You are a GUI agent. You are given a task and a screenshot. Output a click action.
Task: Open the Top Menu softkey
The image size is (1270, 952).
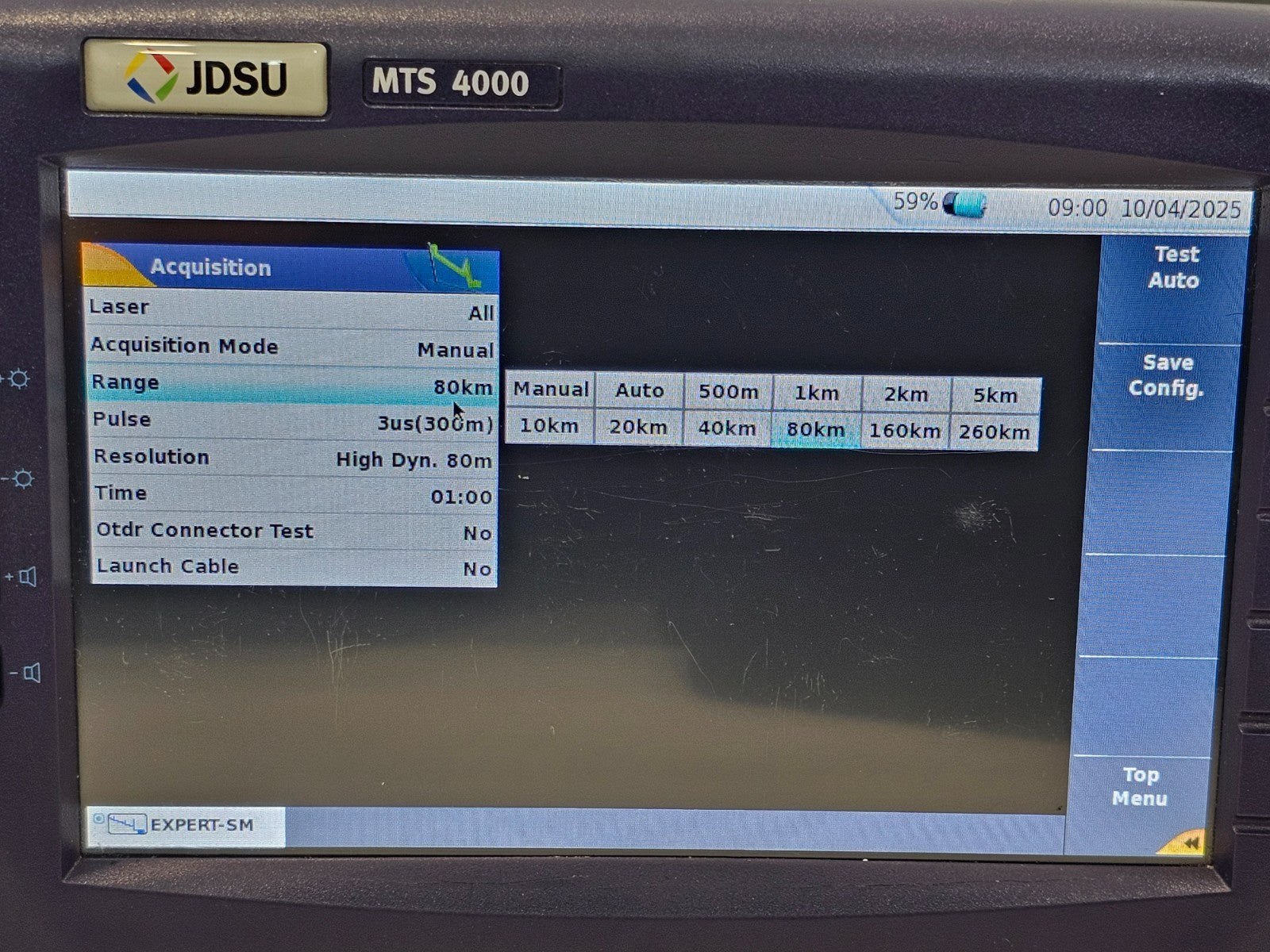tap(1140, 786)
